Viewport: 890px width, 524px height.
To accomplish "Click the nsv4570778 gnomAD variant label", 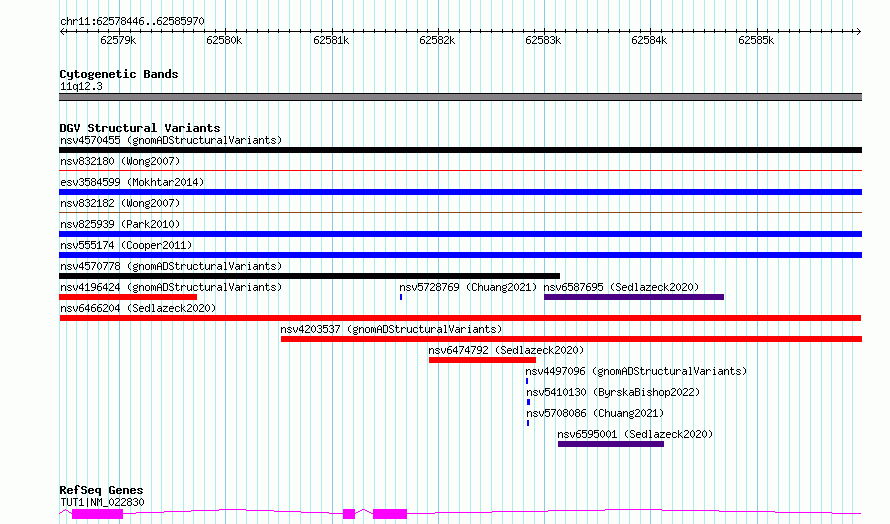I will tap(171, 266).
